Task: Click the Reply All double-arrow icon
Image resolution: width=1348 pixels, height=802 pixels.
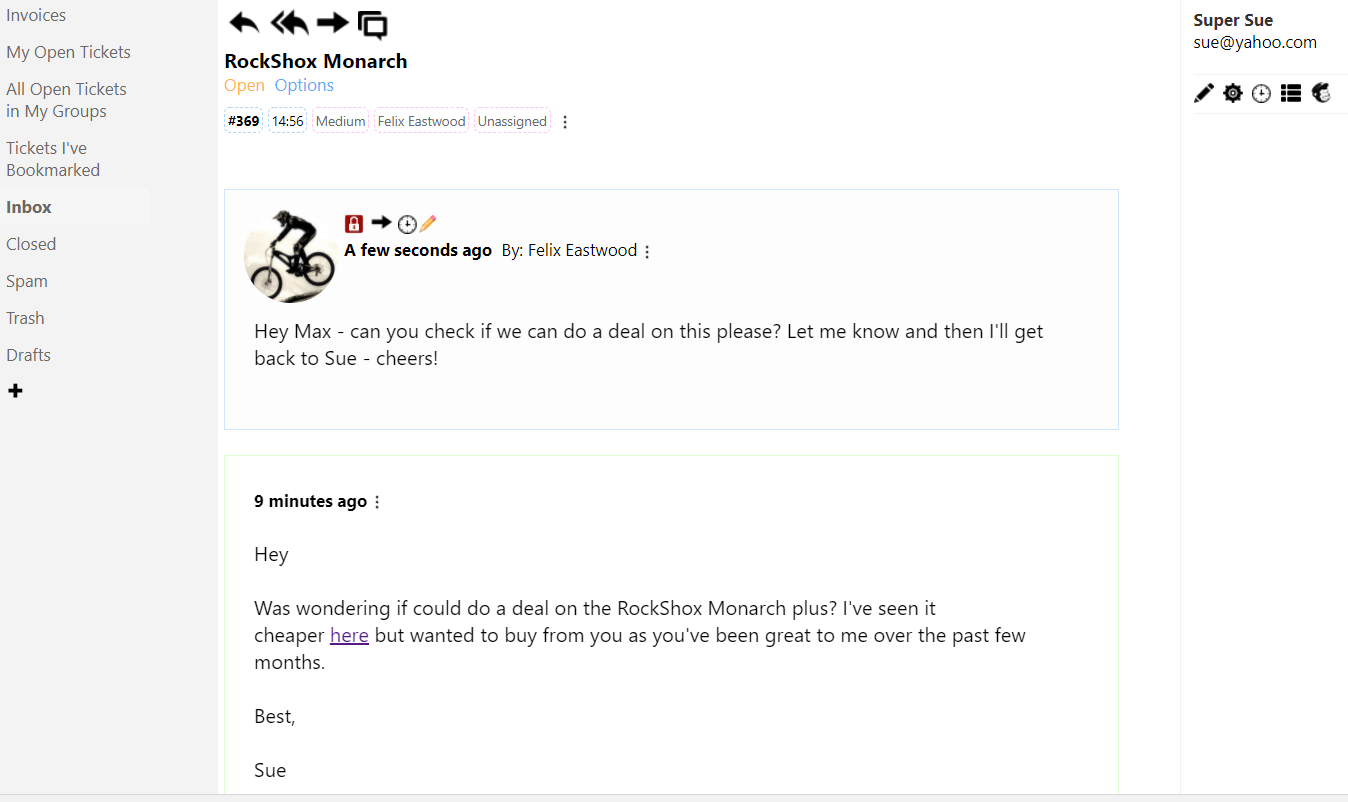Action: [x=289, y=23]
